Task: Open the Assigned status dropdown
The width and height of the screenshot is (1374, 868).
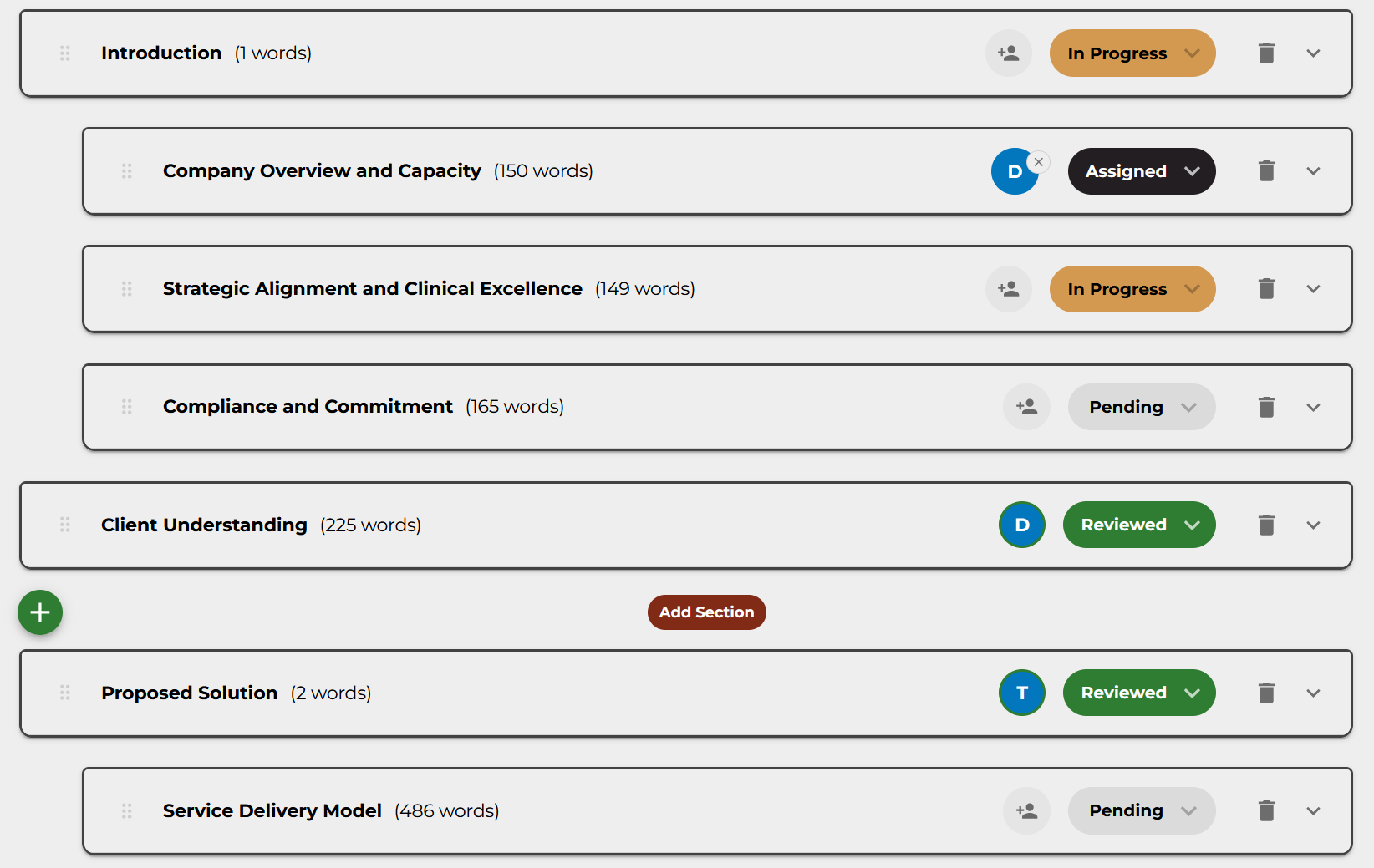Action: click(x=1142, y=170)
